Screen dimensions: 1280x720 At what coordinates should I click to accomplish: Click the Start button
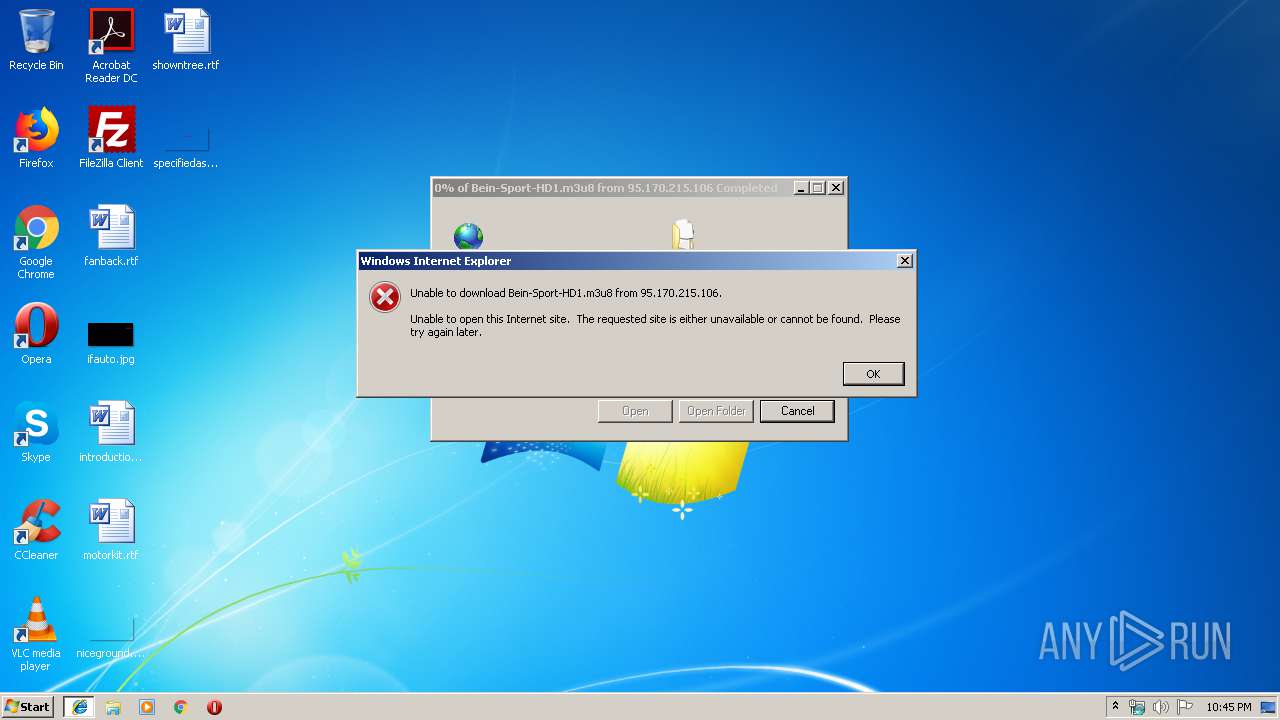[28, 706]
